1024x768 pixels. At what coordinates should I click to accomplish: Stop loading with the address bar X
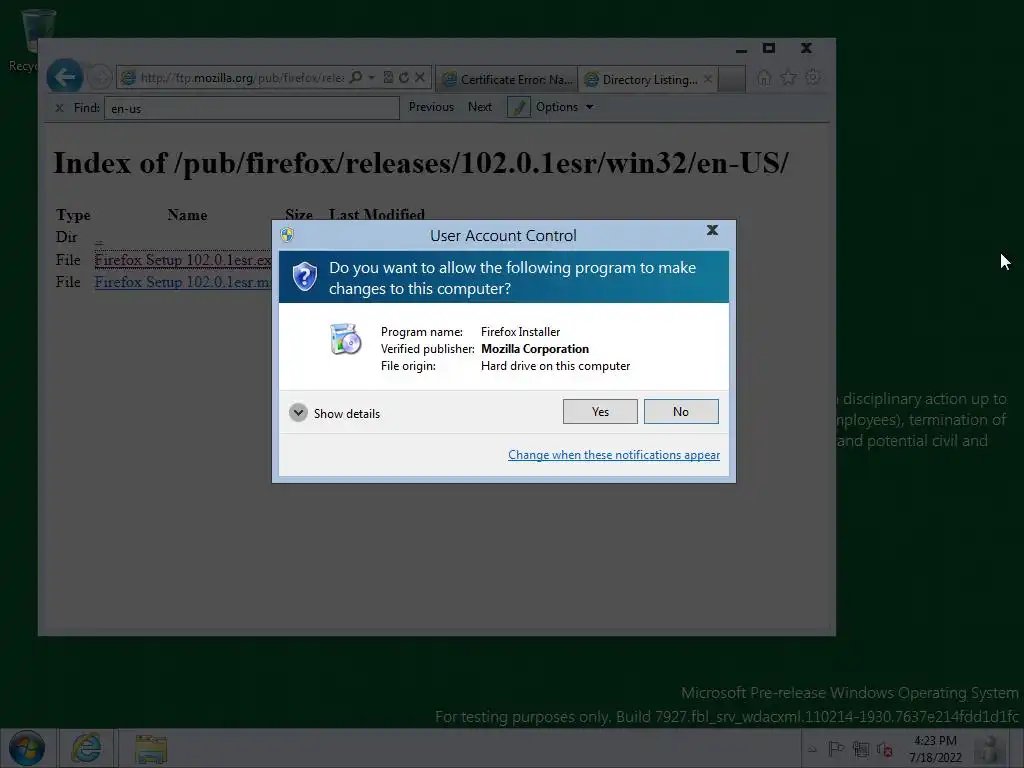(x=420, y=78)
